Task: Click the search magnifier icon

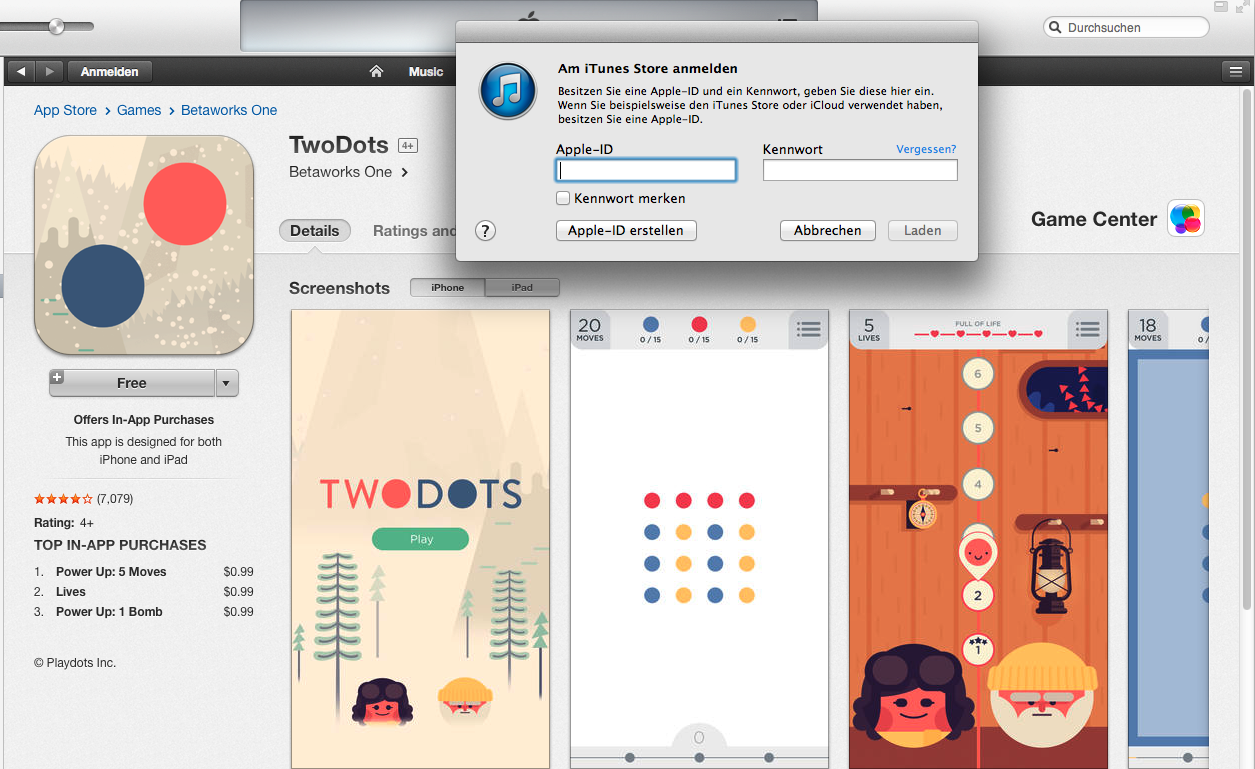Action: click(x=1054, y=28)
